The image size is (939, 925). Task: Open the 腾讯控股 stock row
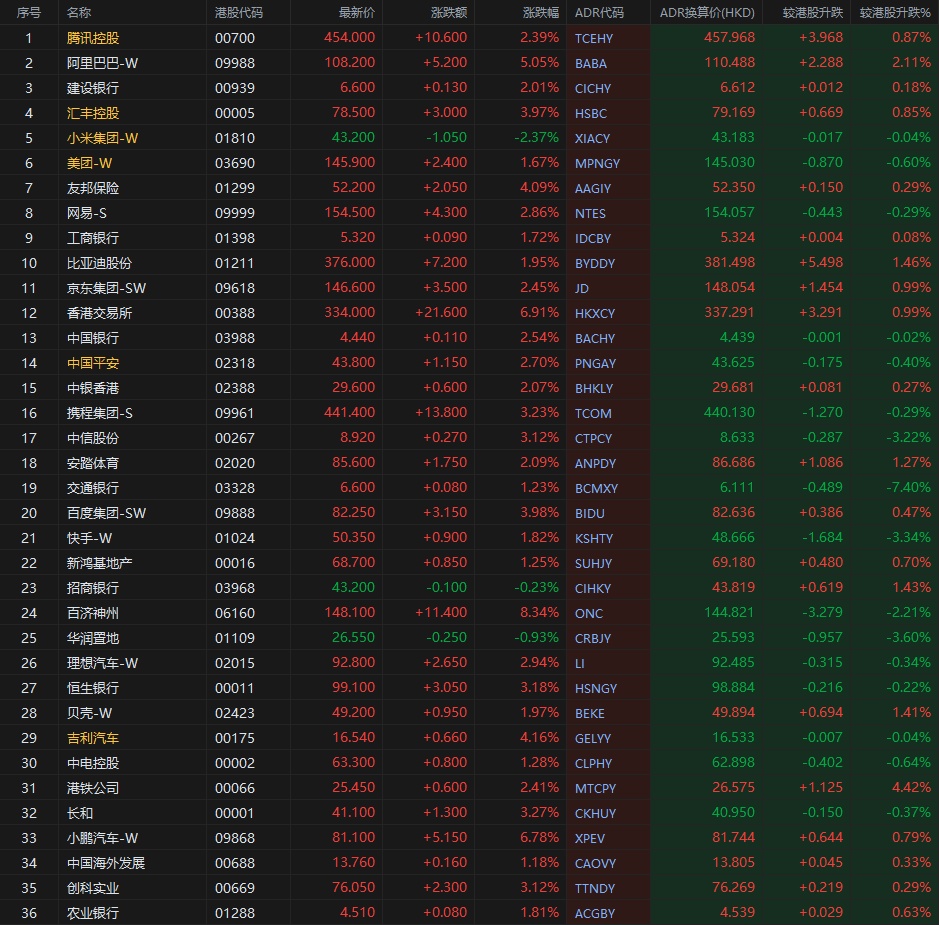pos(470,38)
